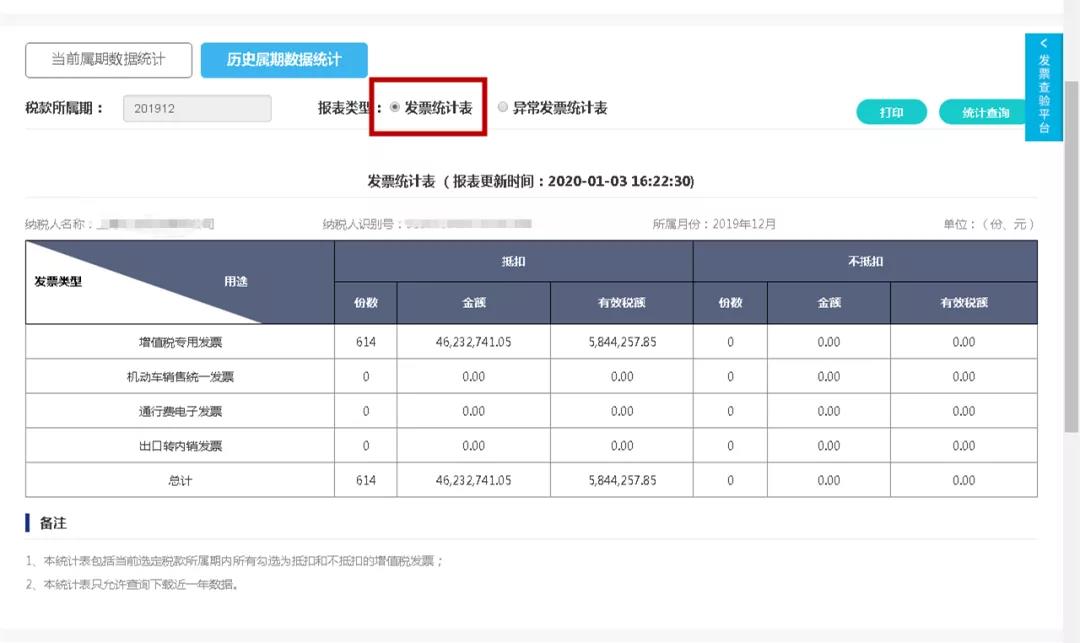Click the count value 614 for special invoices

tap(365, 341)
